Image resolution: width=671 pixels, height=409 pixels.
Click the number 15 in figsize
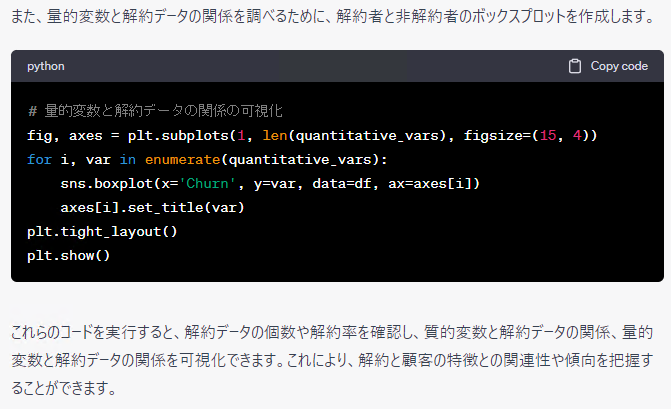pos(553,134)
